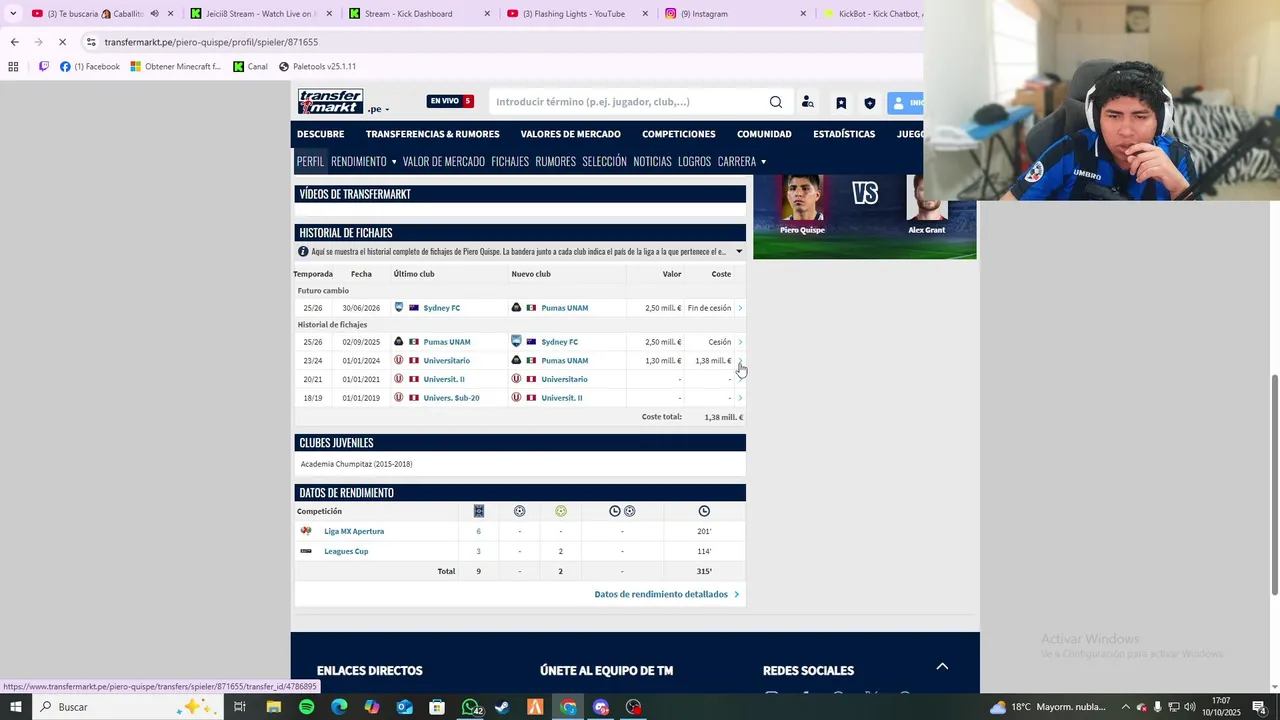This screenshot has width=1280, height=720.
Task: Go to RUMORES sub-tab
Action: [555, 161]
